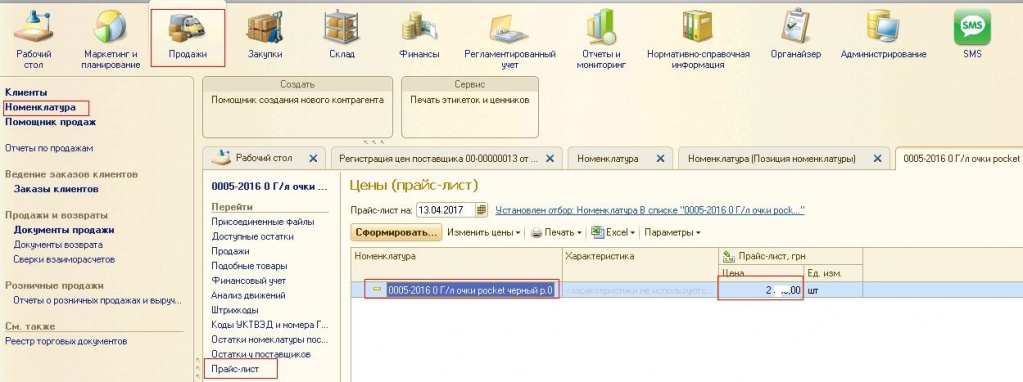Click the price cell in the row
Viewport: 1023px width, 382px height.
(760, 291)
